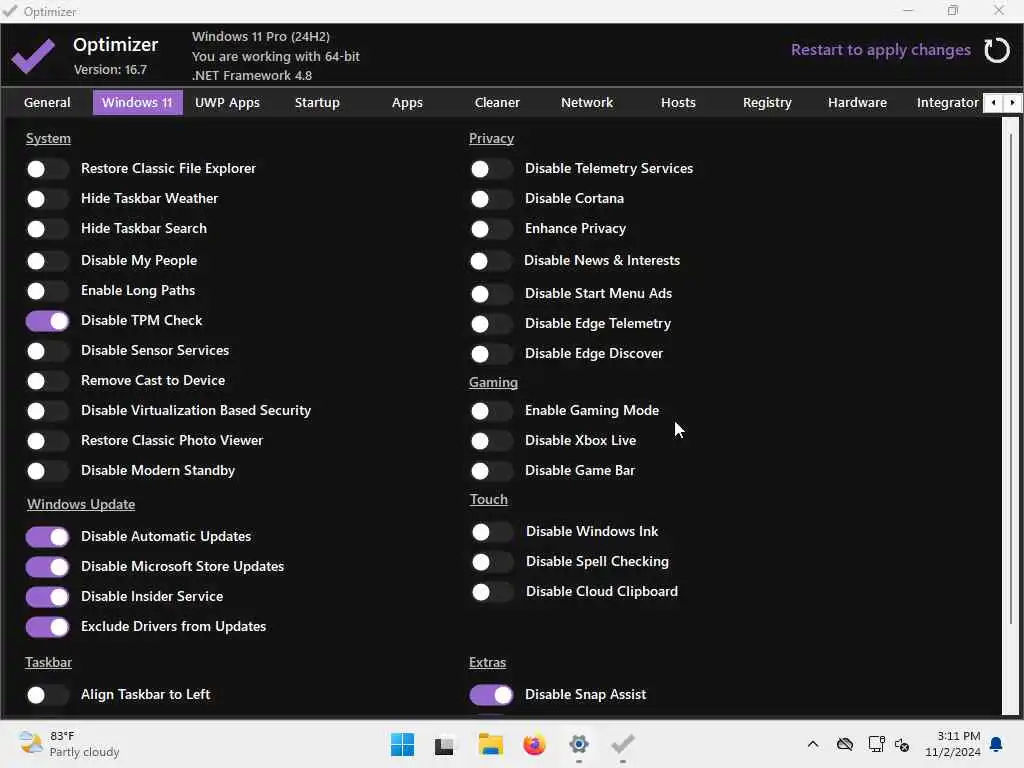This screenshot has height=768, width=1024.
Task: Toggle Disable Telemetry Services switch
Action: 491,169
